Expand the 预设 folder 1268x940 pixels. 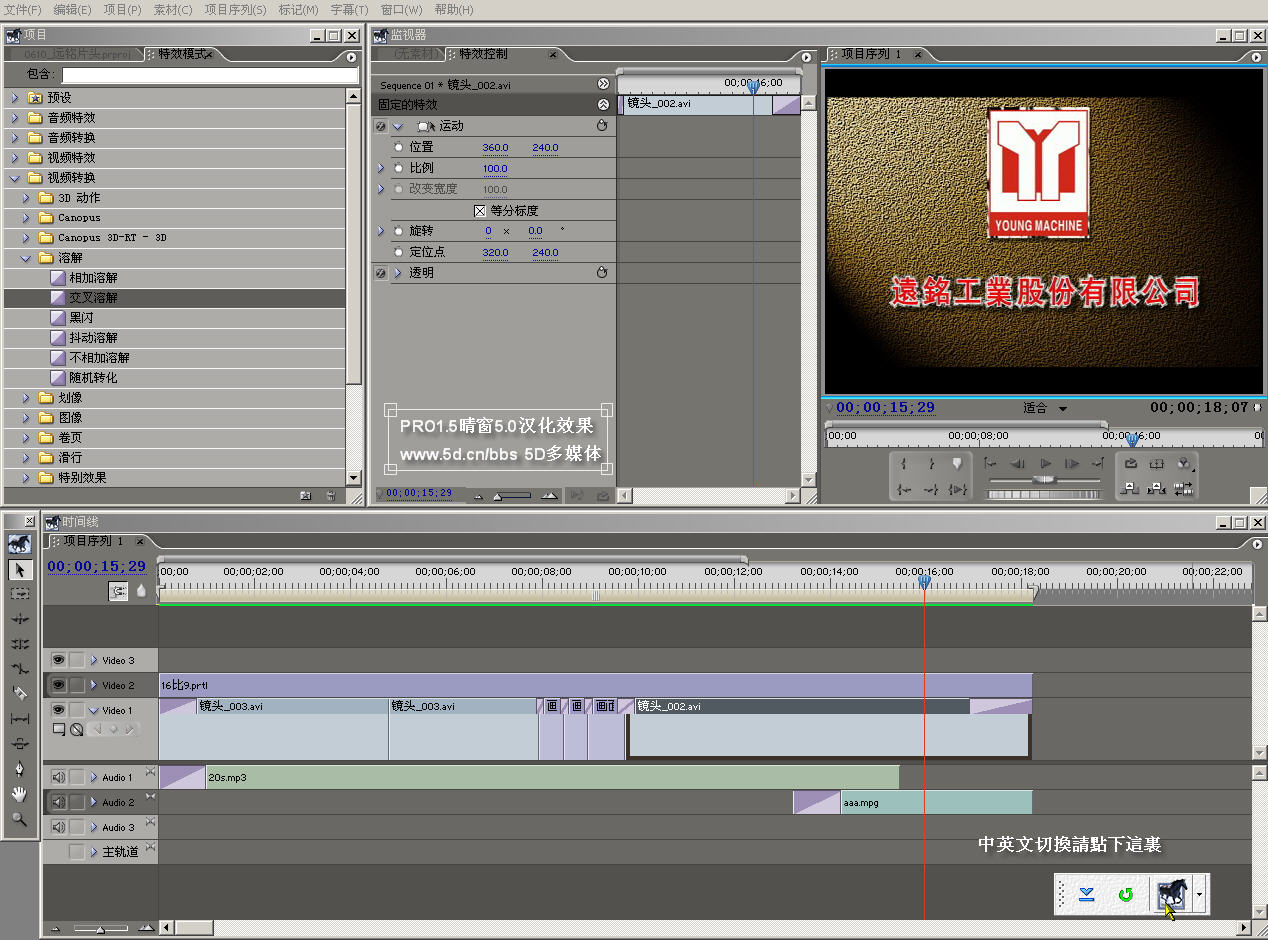14,97
